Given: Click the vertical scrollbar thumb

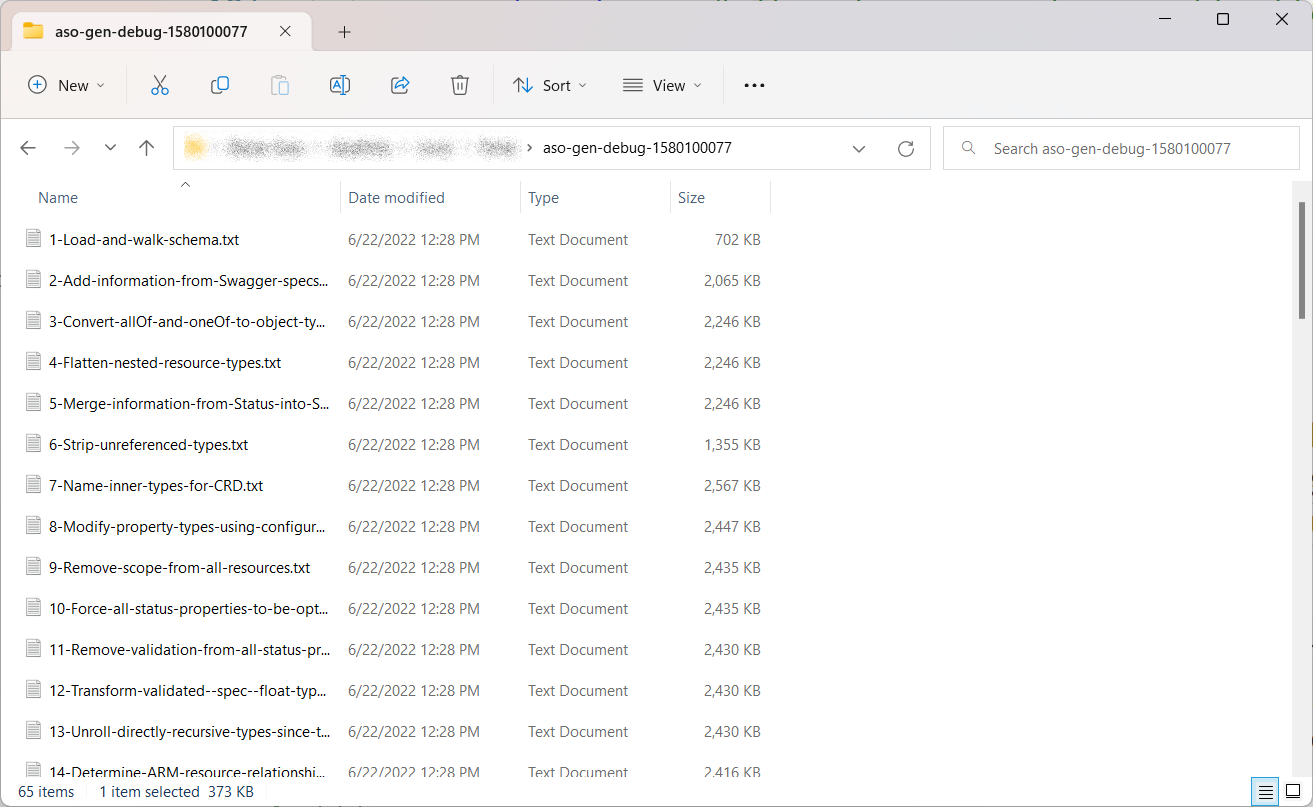Looking at the screenshot, I should point(1301,260).
